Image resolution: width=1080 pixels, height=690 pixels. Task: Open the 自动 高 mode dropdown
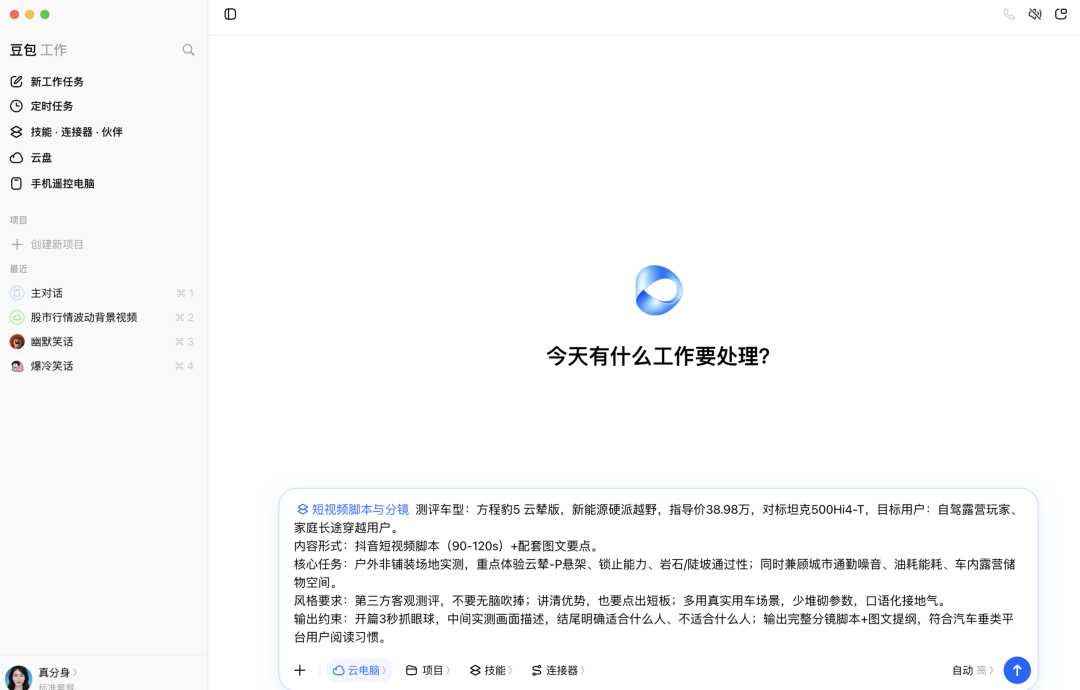pos(973,670)
